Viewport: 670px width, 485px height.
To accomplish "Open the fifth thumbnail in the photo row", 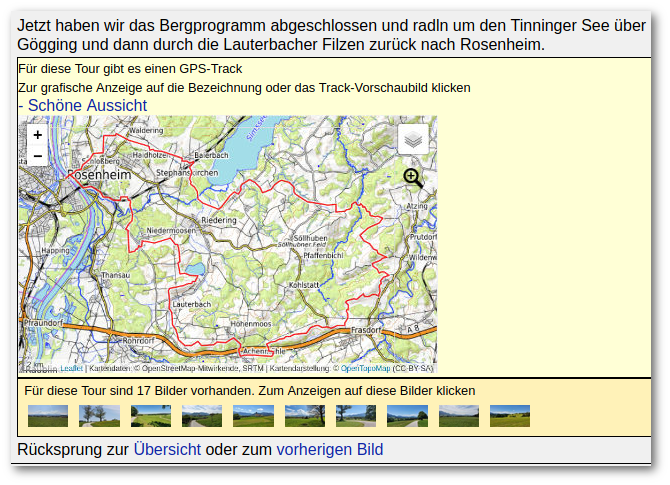I will click(x=253, y=416).
